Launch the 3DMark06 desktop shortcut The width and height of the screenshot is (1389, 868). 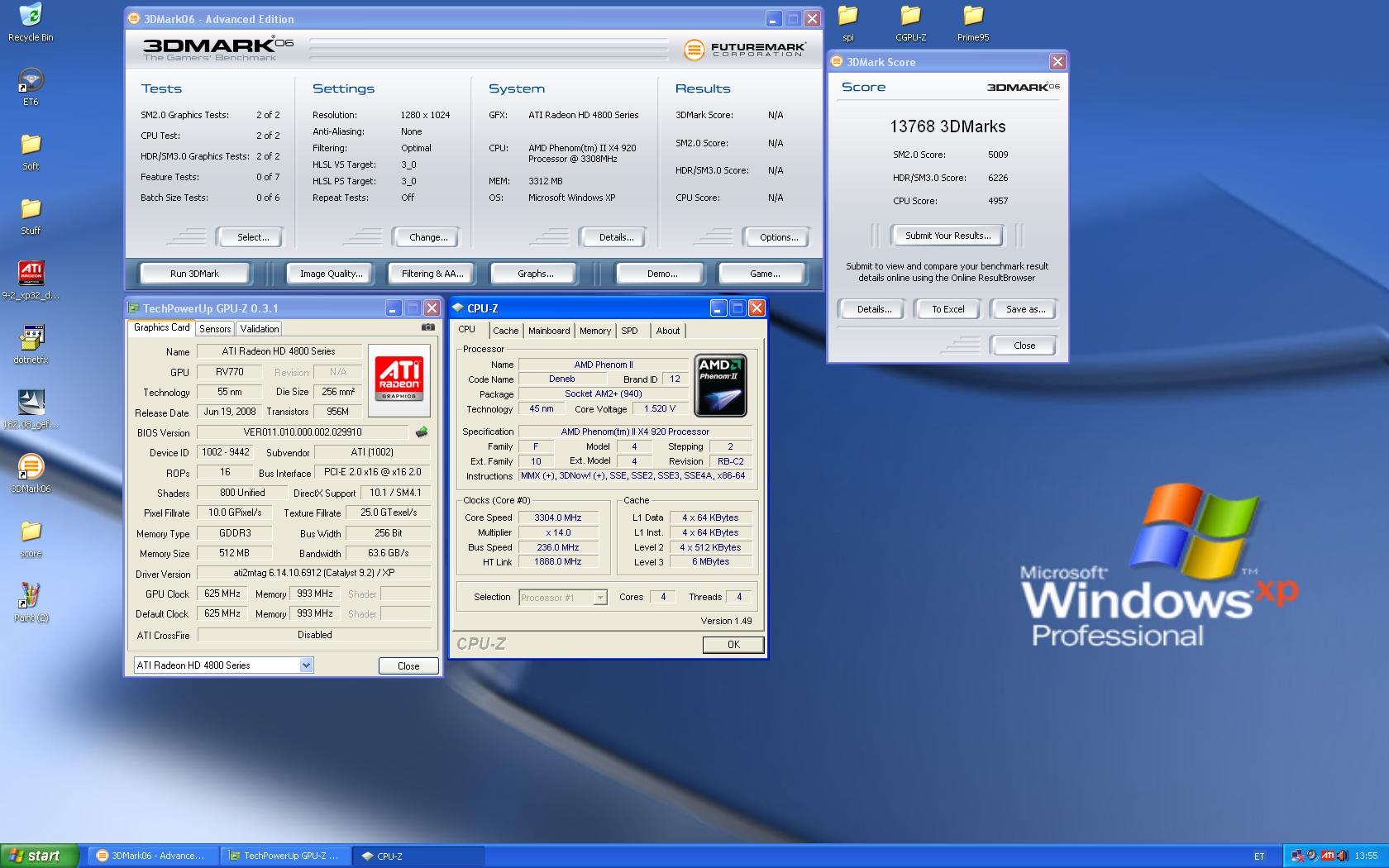pos(31,474)
